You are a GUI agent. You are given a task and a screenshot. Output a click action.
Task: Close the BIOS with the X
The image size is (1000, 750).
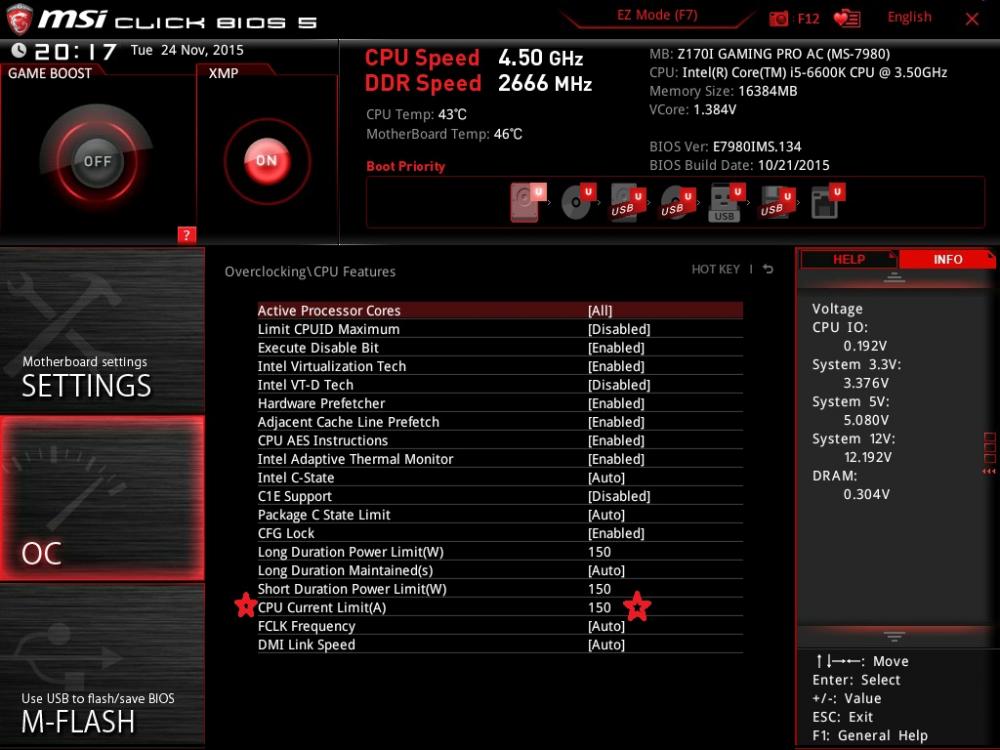972,19
